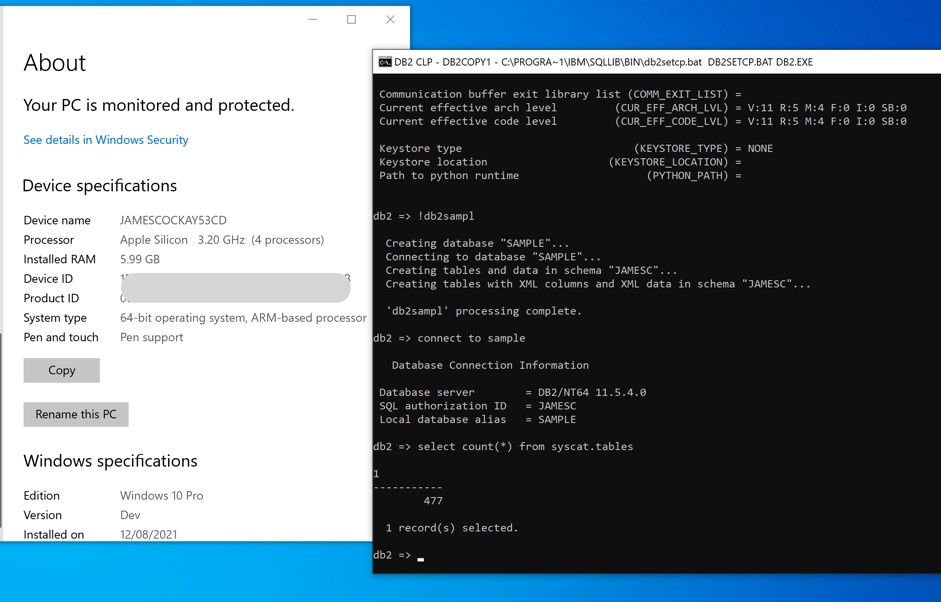Click the 1 record(s) selected message
Screen dimensions: 941x602
pos(451,528)
